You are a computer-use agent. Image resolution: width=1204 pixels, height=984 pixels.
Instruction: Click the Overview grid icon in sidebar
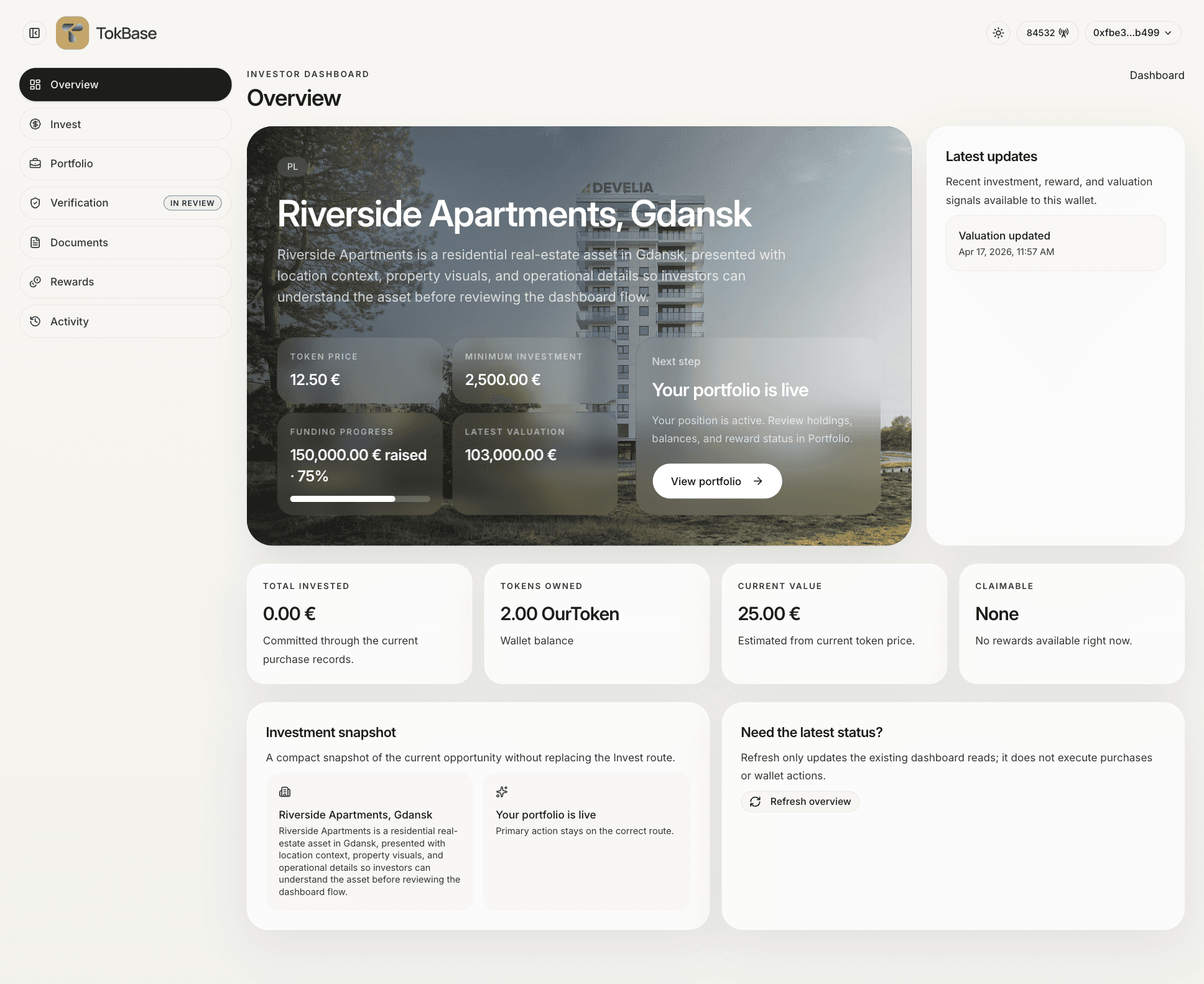tap(35, 85)
